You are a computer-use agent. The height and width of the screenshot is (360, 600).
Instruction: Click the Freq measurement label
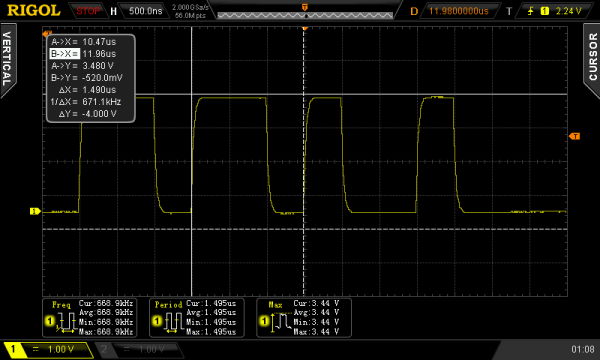pyautogui.click(x=61, y=305)
